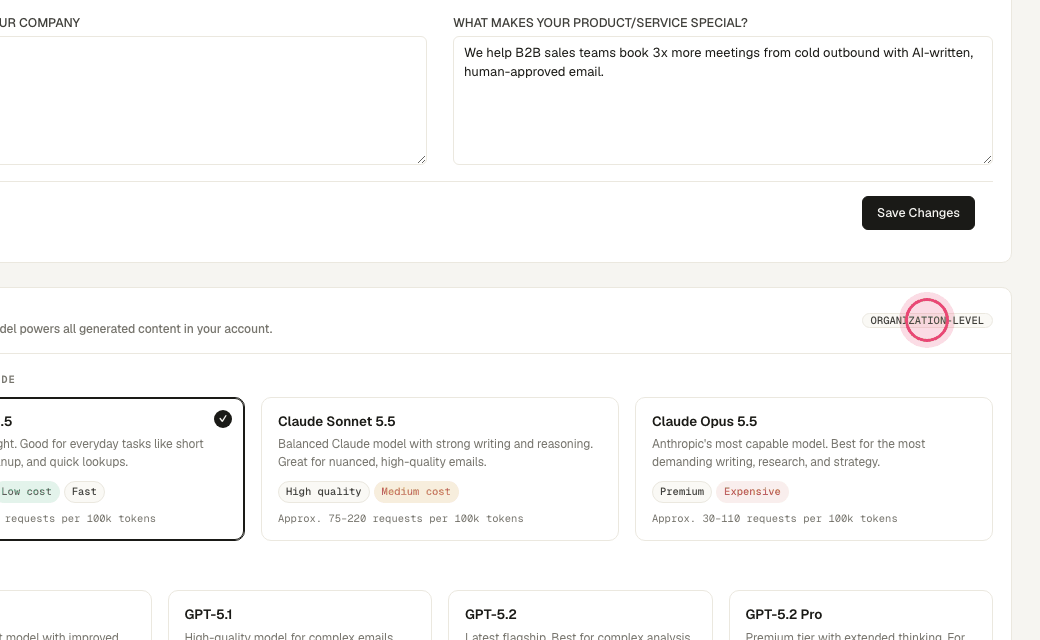The image size is (1040, 640).
Task: Click the Claude Opus 5.5 heading
Action: tap(704, 421)
